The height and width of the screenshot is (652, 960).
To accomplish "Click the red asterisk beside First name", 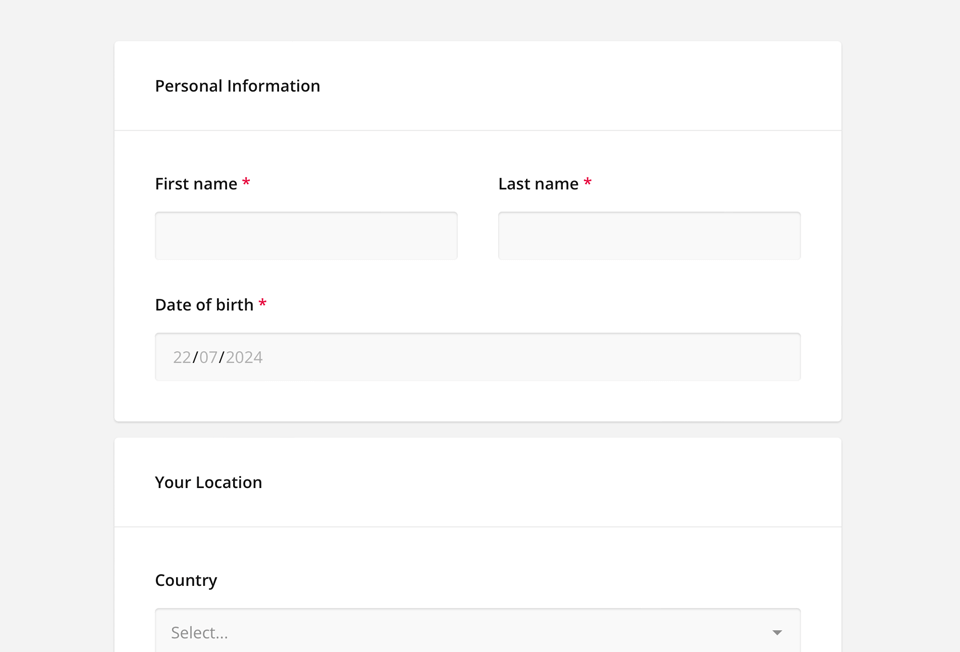I will click(246, 183).
